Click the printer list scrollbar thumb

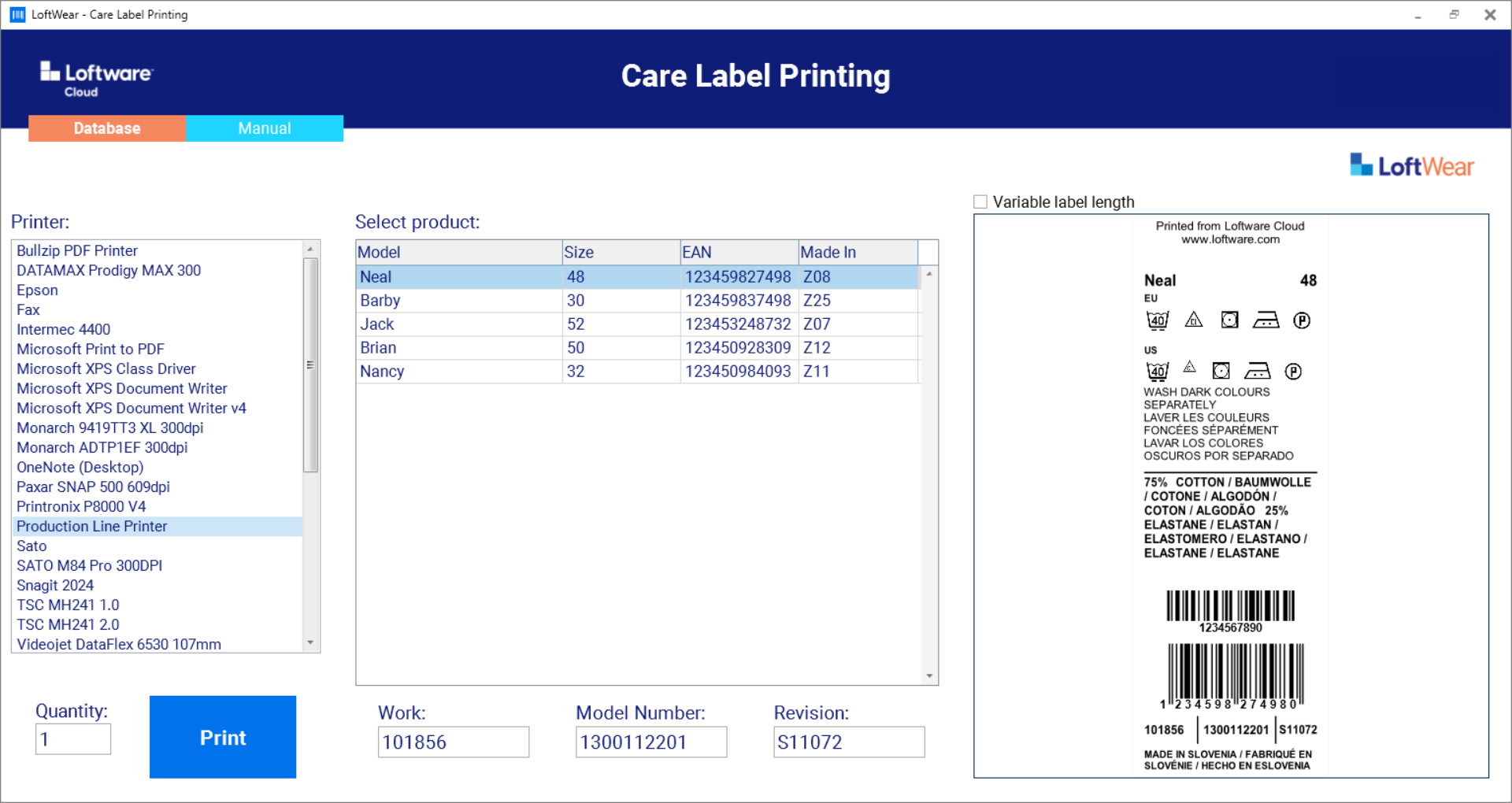click(310, 365)
